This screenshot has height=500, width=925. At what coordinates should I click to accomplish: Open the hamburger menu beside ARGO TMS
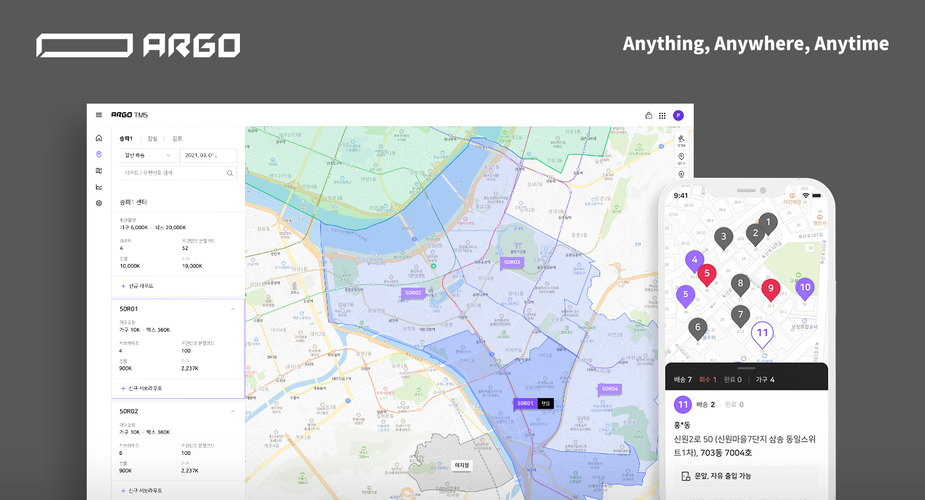[99, 115]
